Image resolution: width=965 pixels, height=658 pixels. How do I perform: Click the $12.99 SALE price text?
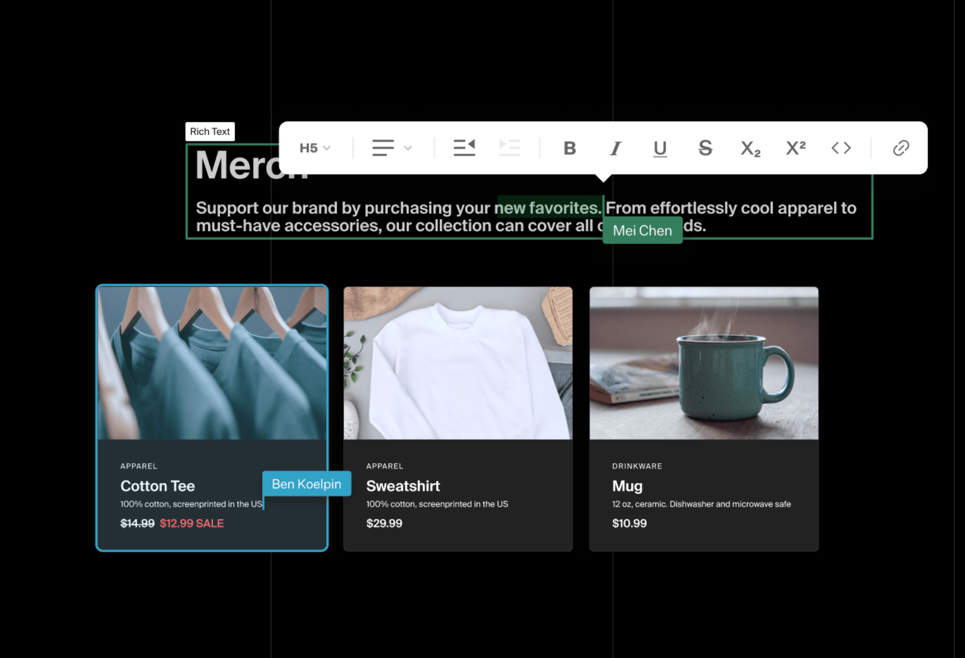click(x=192, y=523)
